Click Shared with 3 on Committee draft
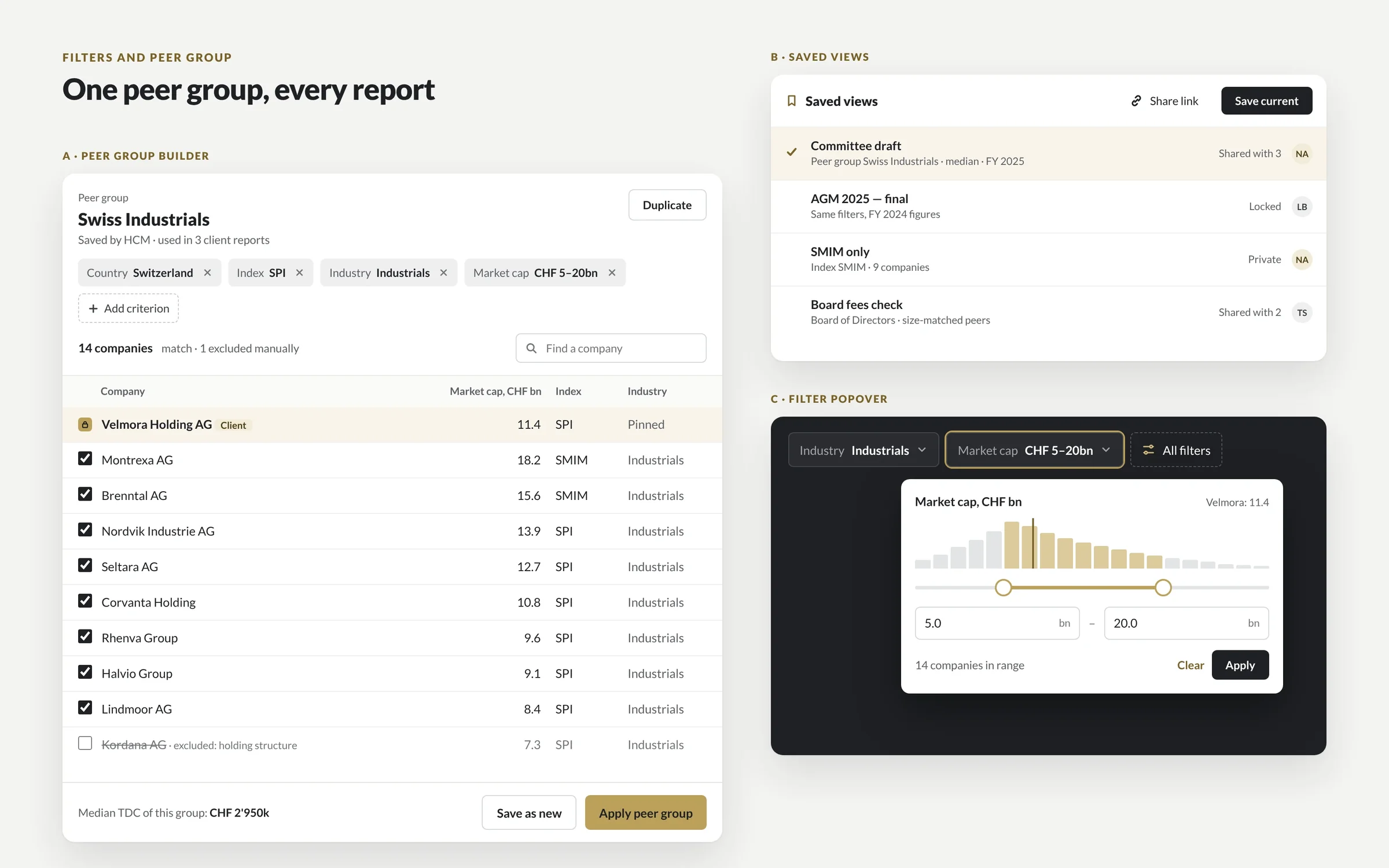This screenshot has width=1389, height=868. (x=1250, y=153)
